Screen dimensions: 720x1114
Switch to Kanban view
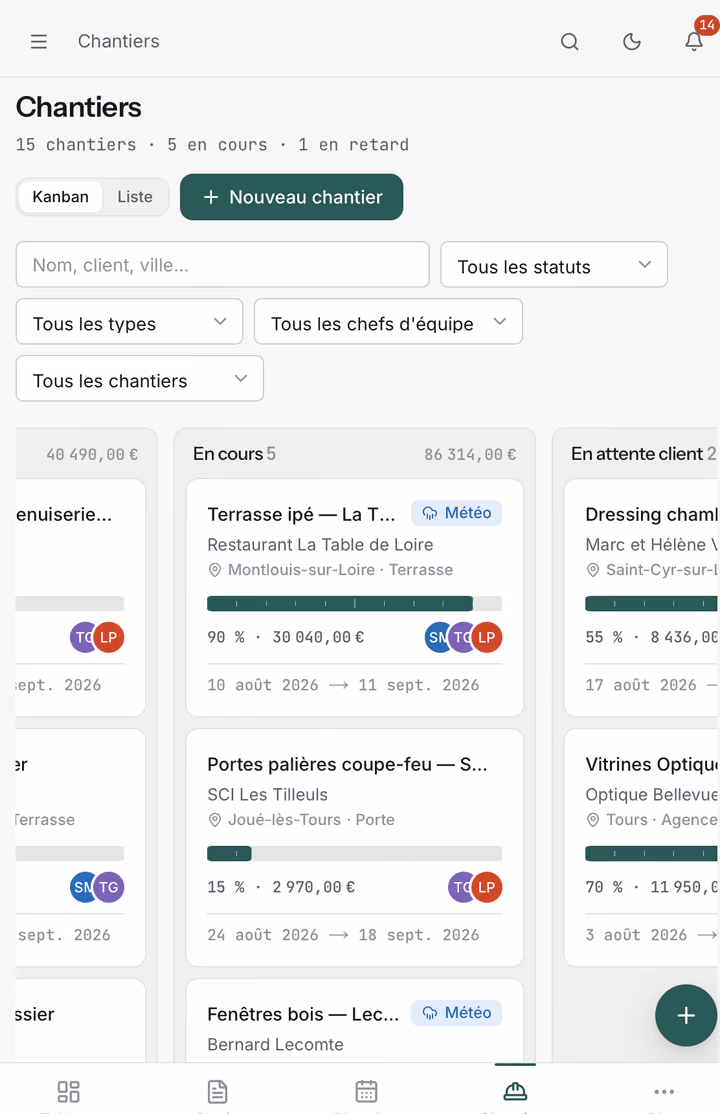point(60,197)
